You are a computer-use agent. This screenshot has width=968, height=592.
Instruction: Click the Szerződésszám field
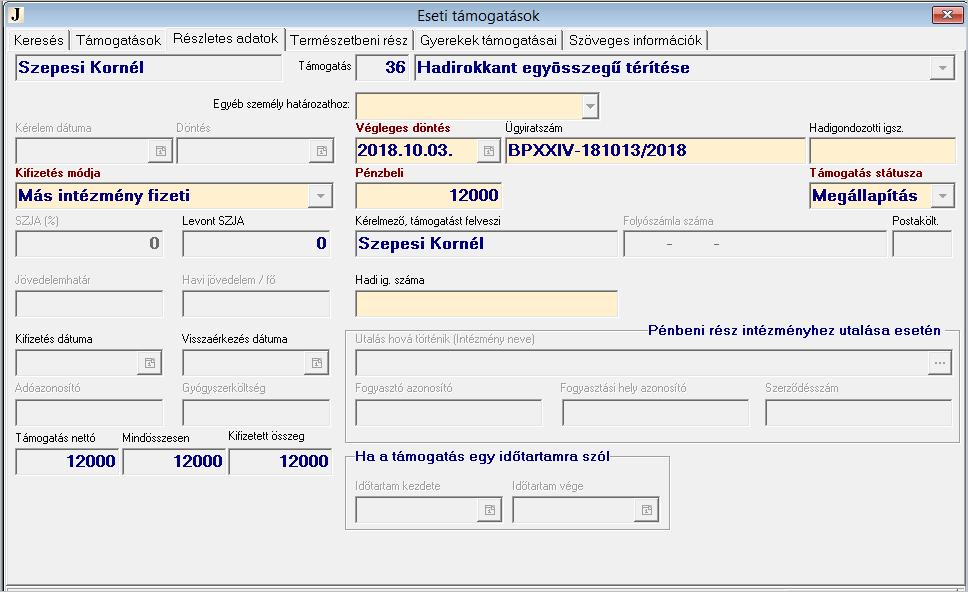pyautogui.click(x=859, y=412)
